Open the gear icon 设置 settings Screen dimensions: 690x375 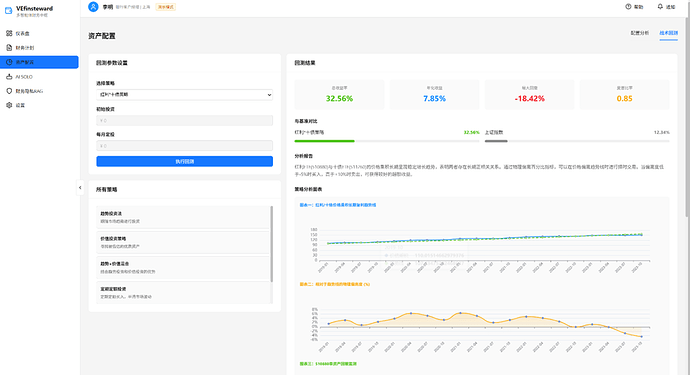point(9,105)
